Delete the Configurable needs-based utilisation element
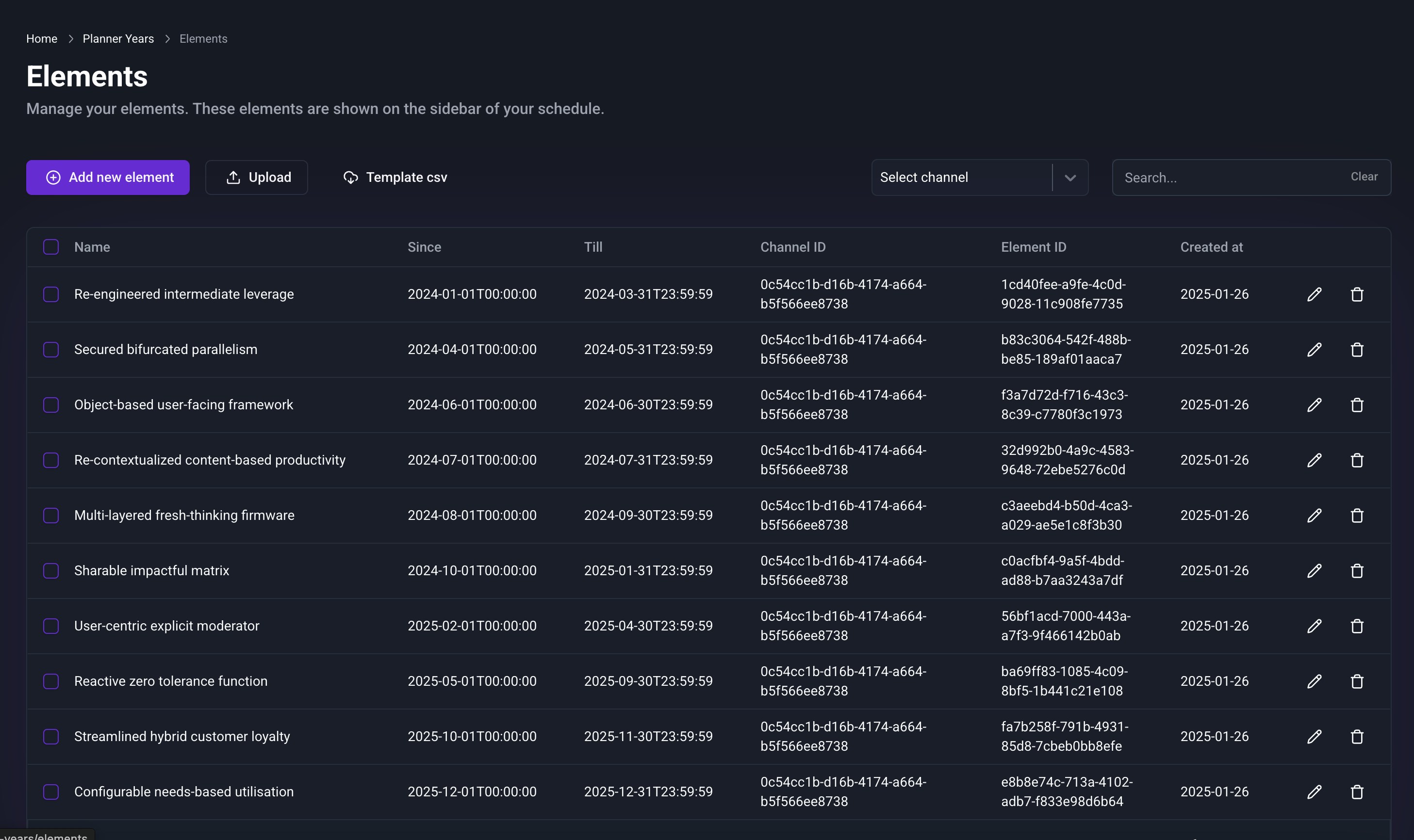This screenshot has width=1414, height=840. [x=1357, y=792]
